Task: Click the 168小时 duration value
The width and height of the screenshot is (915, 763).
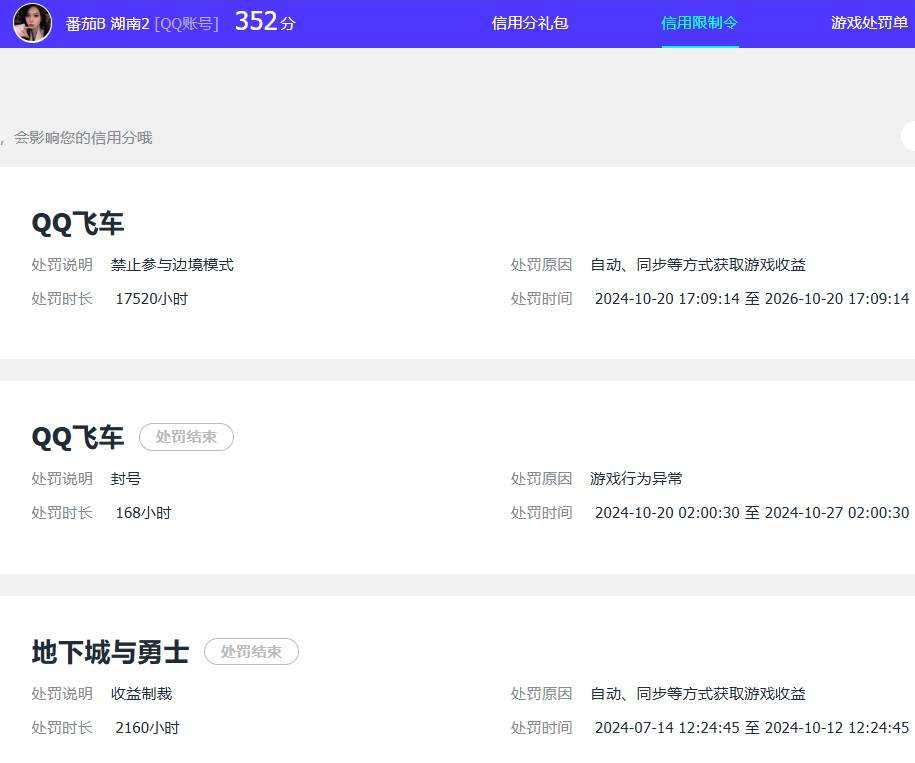Action: click(144, 513)
